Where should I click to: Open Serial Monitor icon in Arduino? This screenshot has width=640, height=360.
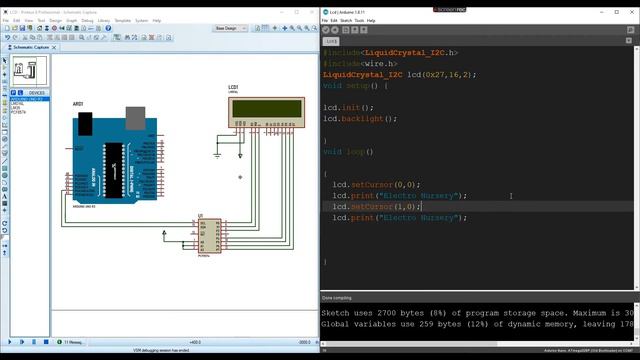631,30
